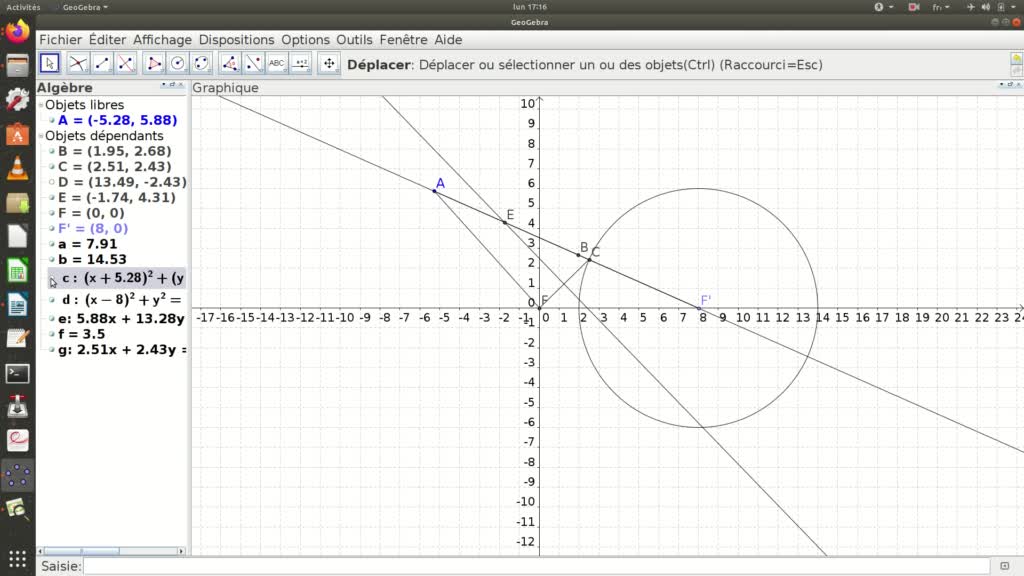The width and height of the screenshot is (1024, 576).
Task: Select the angle measurement tool
Action: [x=230, y=64]
